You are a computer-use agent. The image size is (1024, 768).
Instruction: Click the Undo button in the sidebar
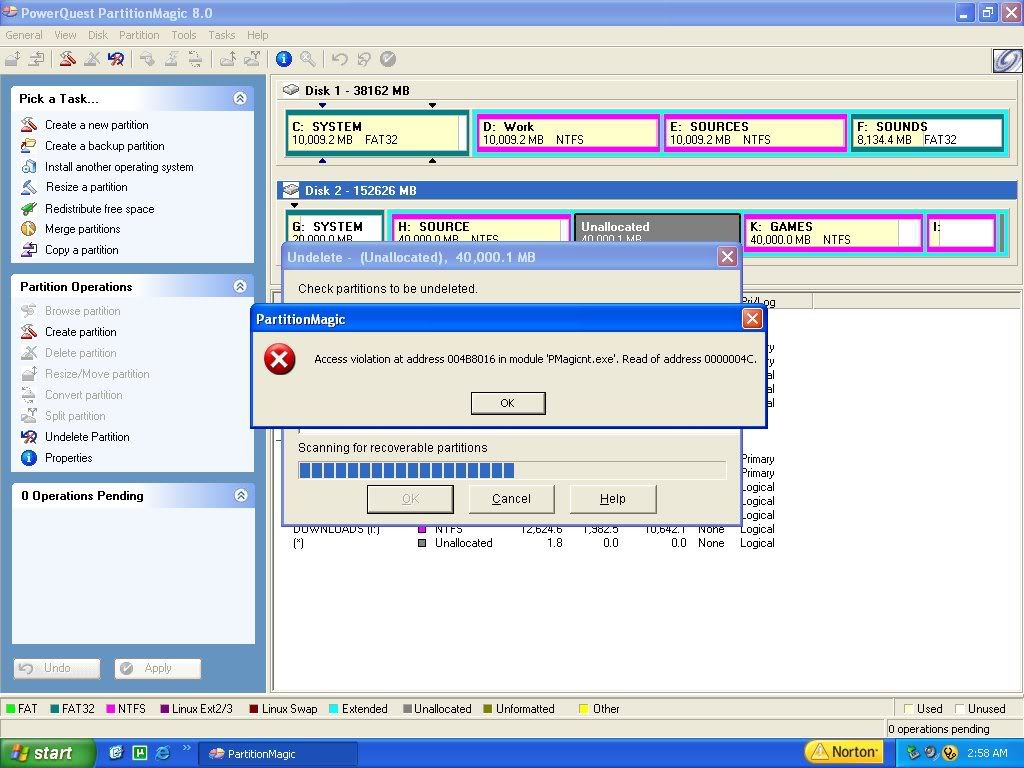pyautogui.click(x=57, y=668)
